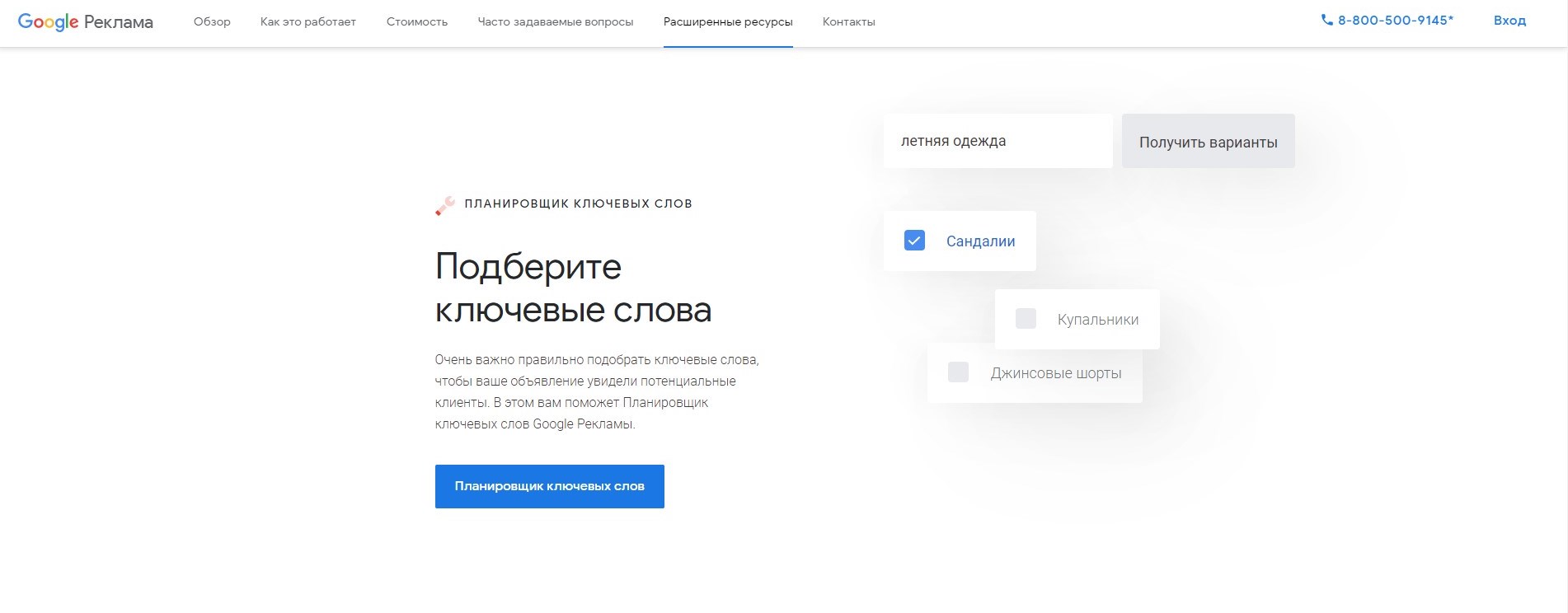The image size is (1568, 613).
Task: Open the Контакты page
Action: coord(849,22)
